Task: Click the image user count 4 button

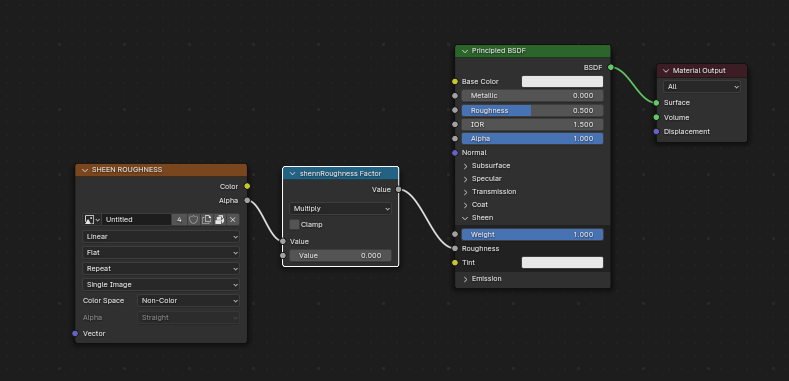Action: coord(179,219)
